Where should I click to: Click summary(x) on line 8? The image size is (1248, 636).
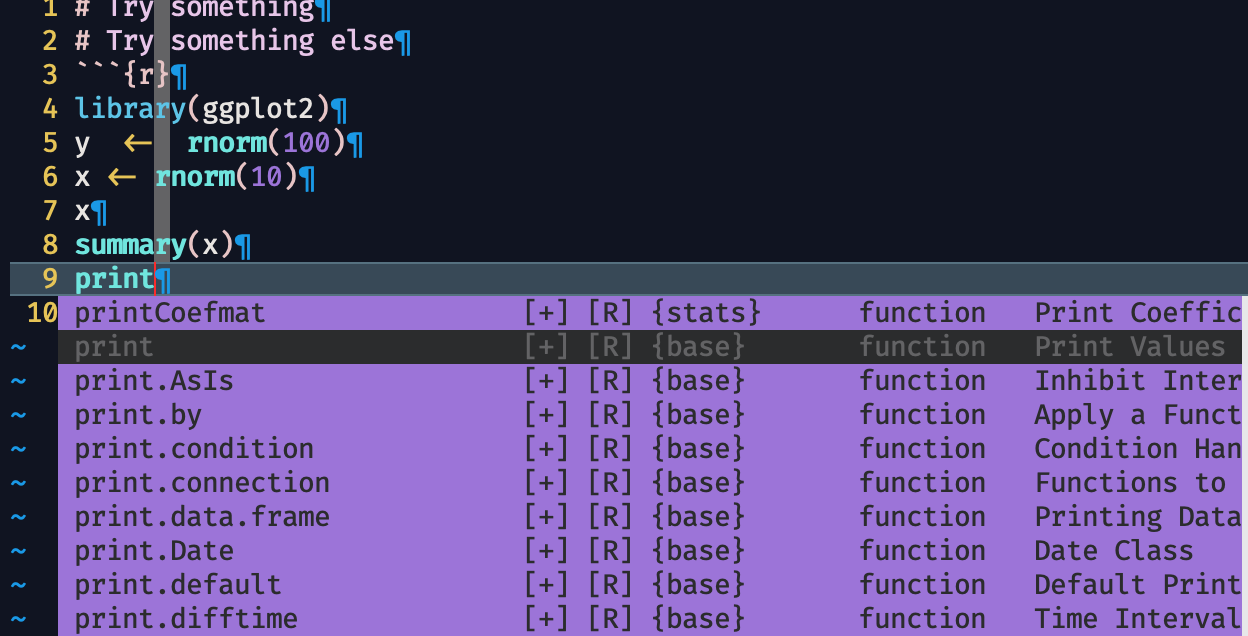point(154,245)
